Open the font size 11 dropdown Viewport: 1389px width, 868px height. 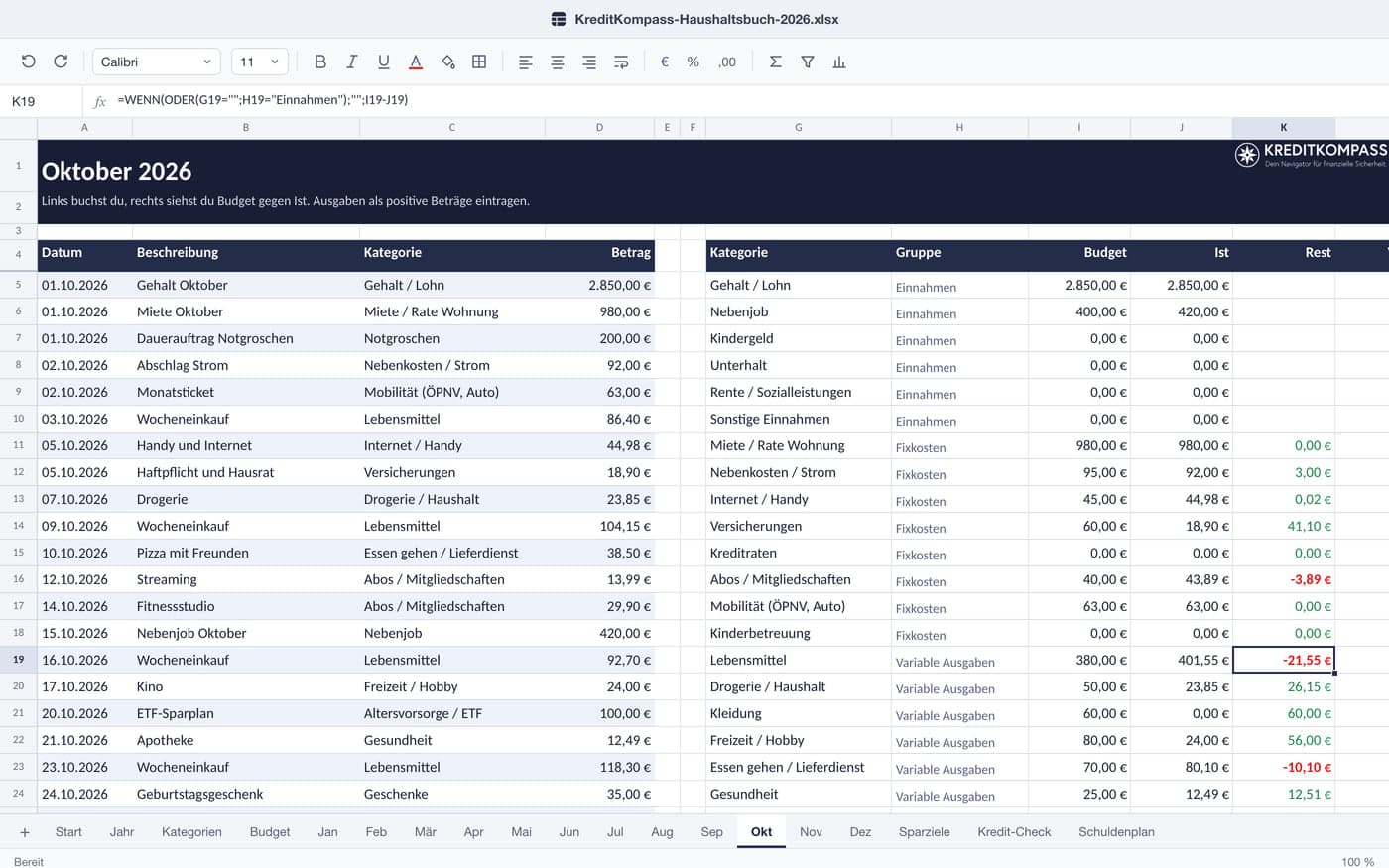pyautogui.click(x=260, y=62)
